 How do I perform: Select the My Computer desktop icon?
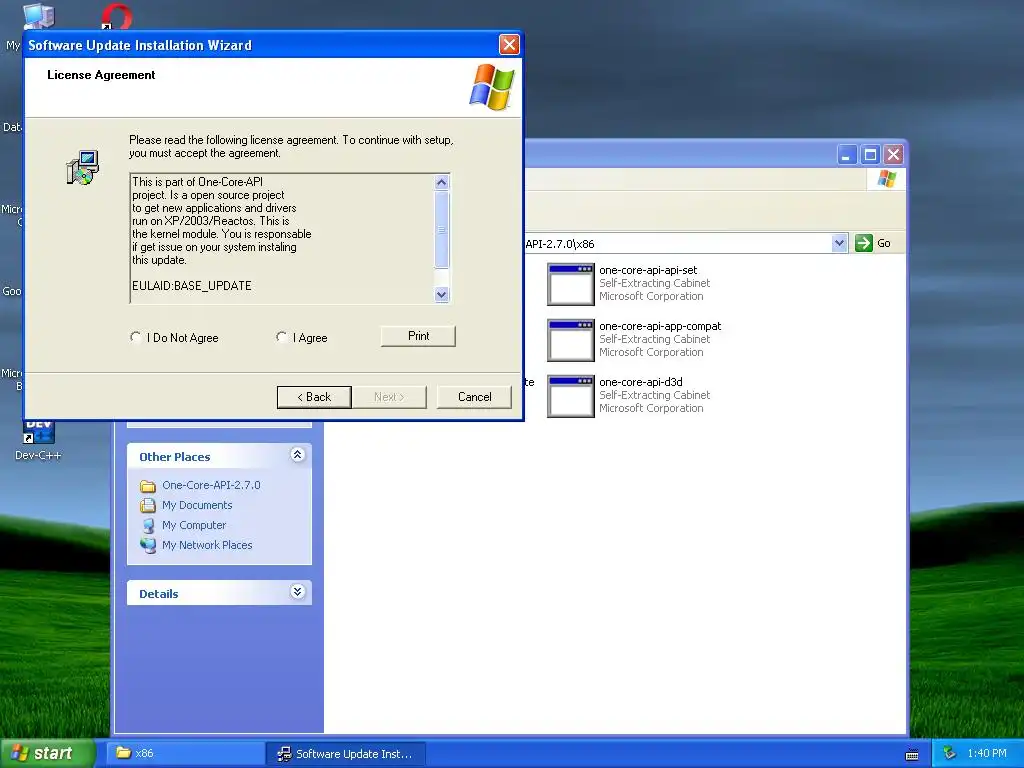(x=38, y=16)
